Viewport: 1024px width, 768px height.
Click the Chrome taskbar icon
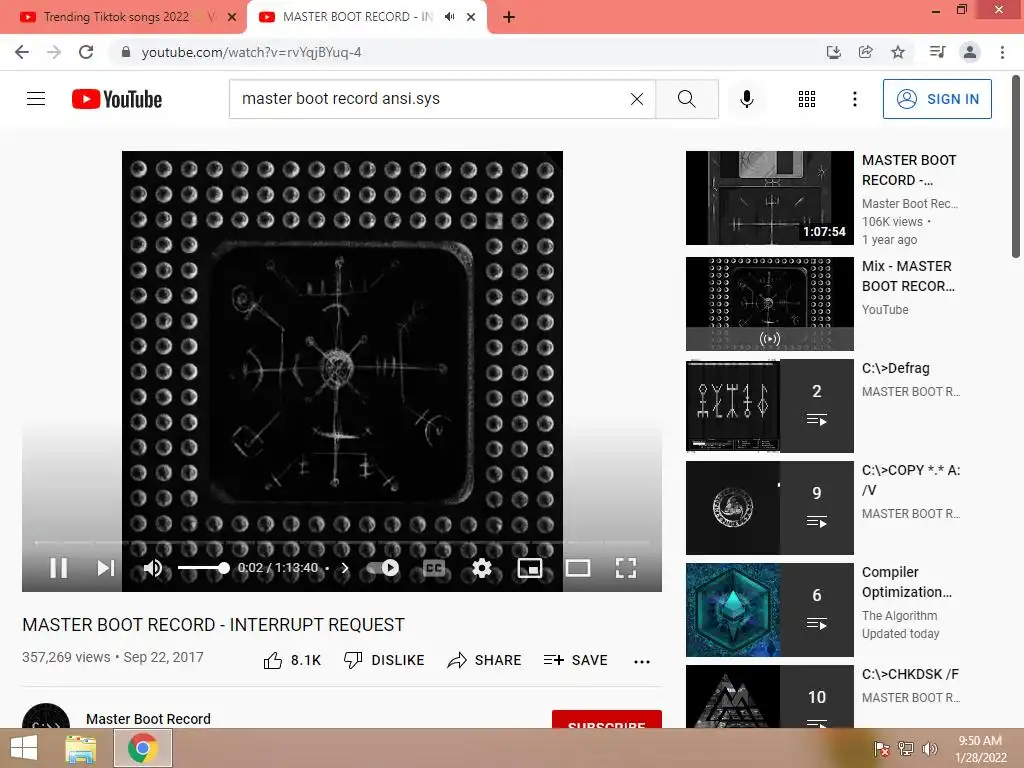point(143,748)
